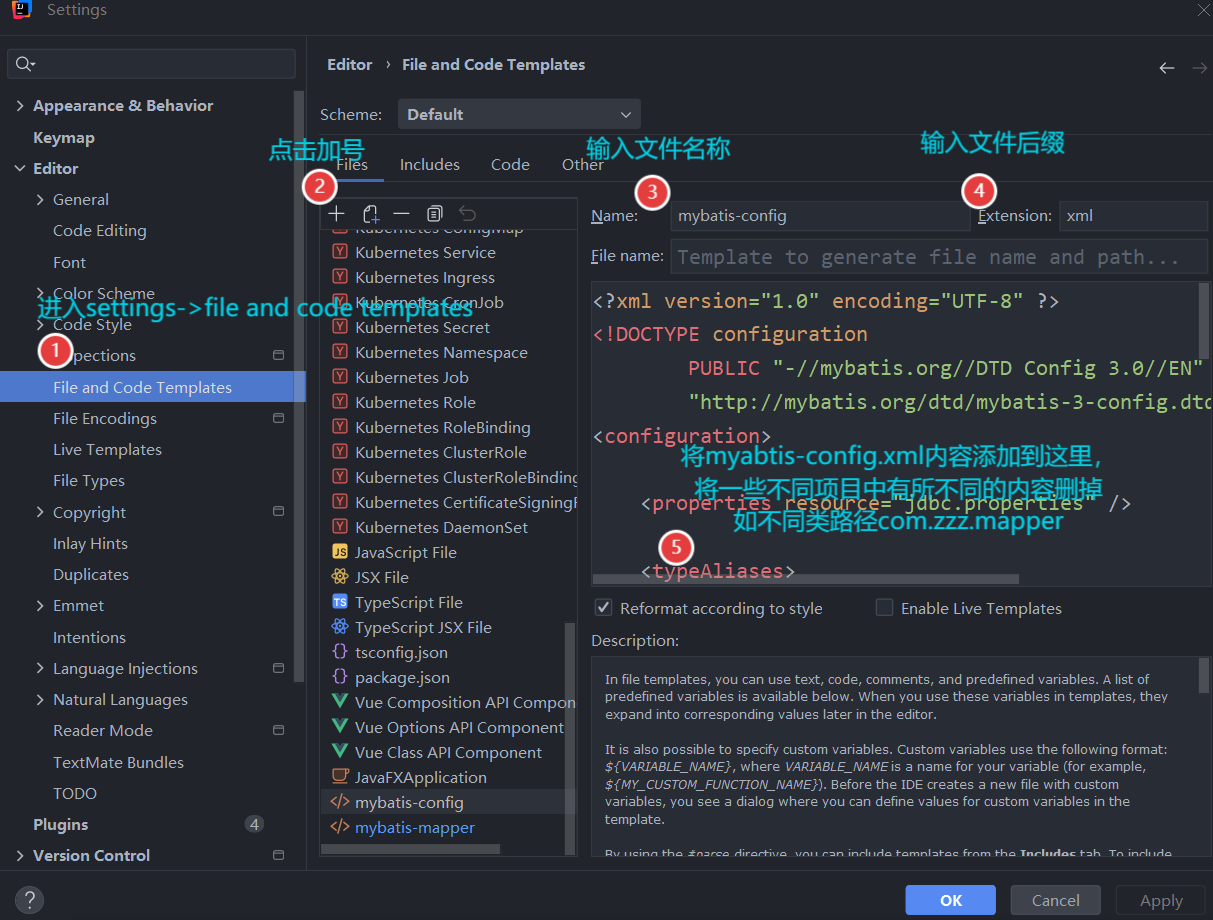Click the Cancel button

(1056, 900)
